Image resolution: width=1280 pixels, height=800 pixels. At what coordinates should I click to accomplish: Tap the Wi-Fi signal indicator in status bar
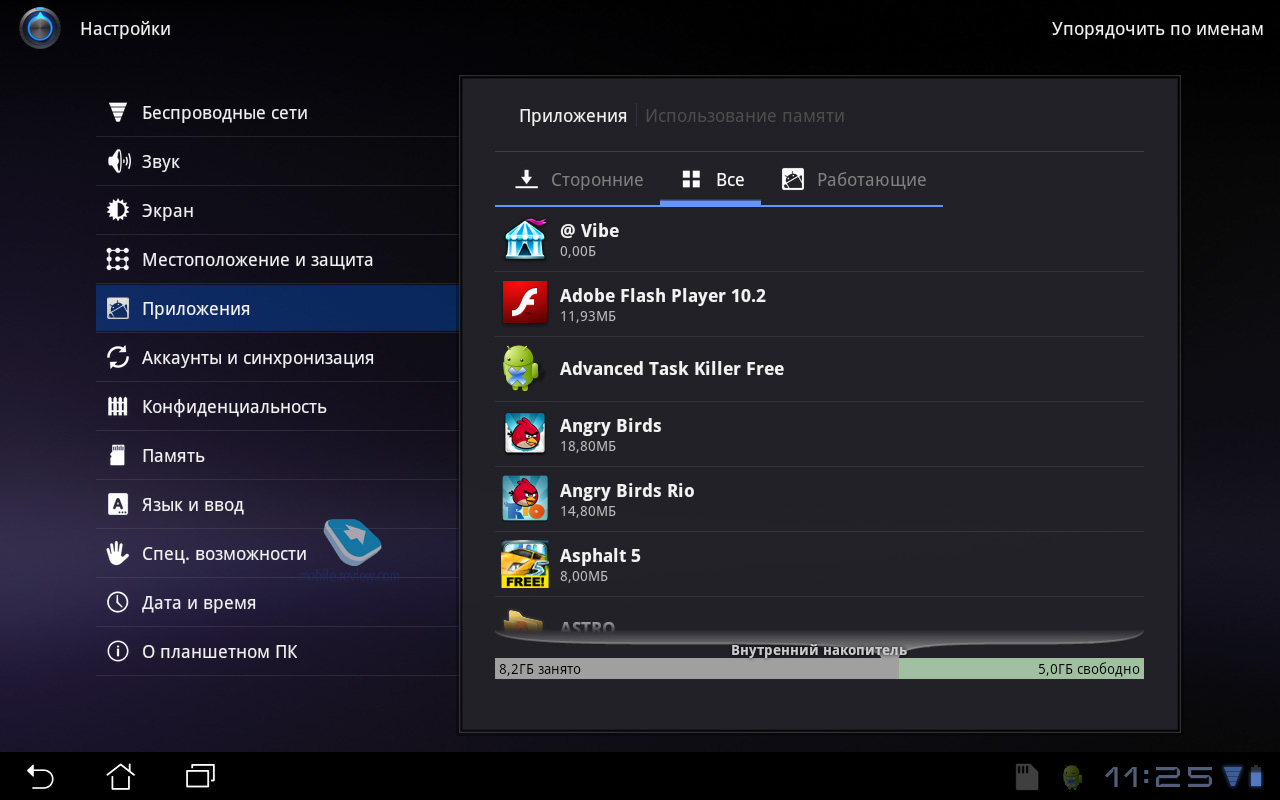coord(1231,777)
